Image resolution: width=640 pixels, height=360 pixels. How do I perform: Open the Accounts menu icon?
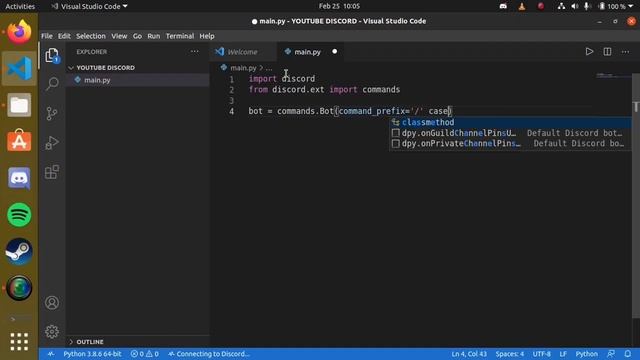52,302
